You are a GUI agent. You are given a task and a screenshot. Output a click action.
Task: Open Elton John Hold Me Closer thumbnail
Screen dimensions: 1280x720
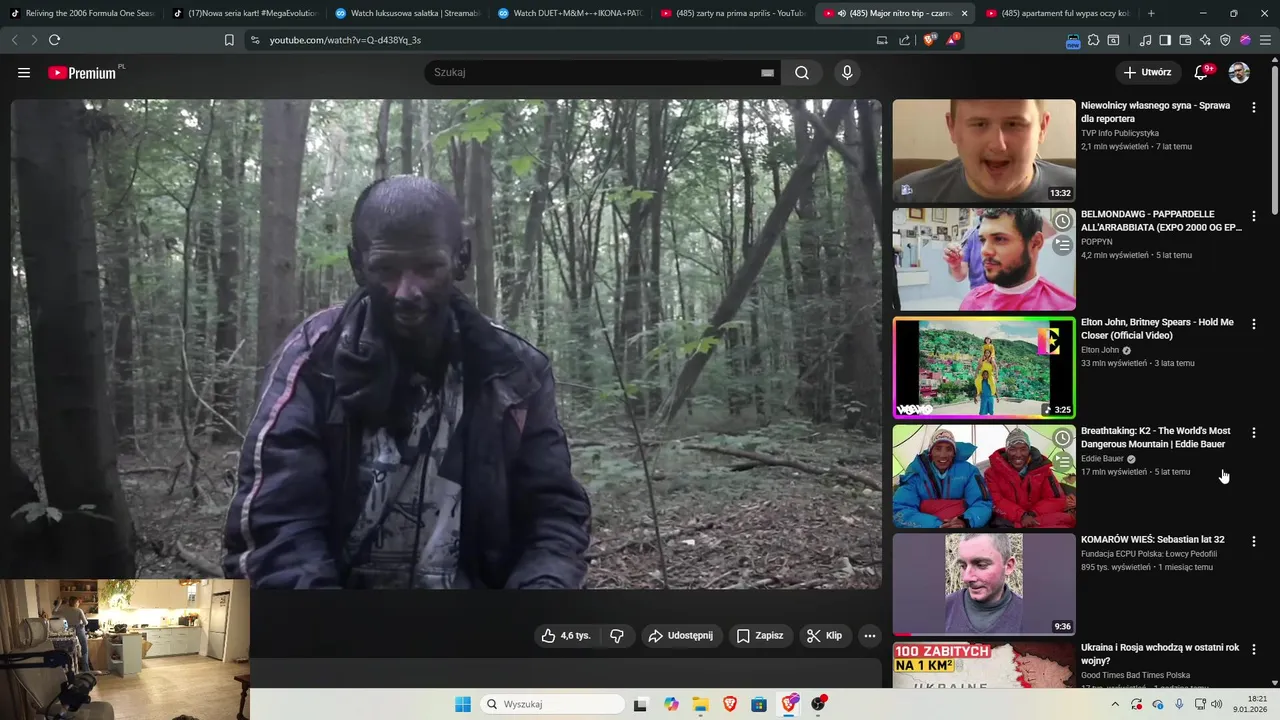click(x=984, y=367)
